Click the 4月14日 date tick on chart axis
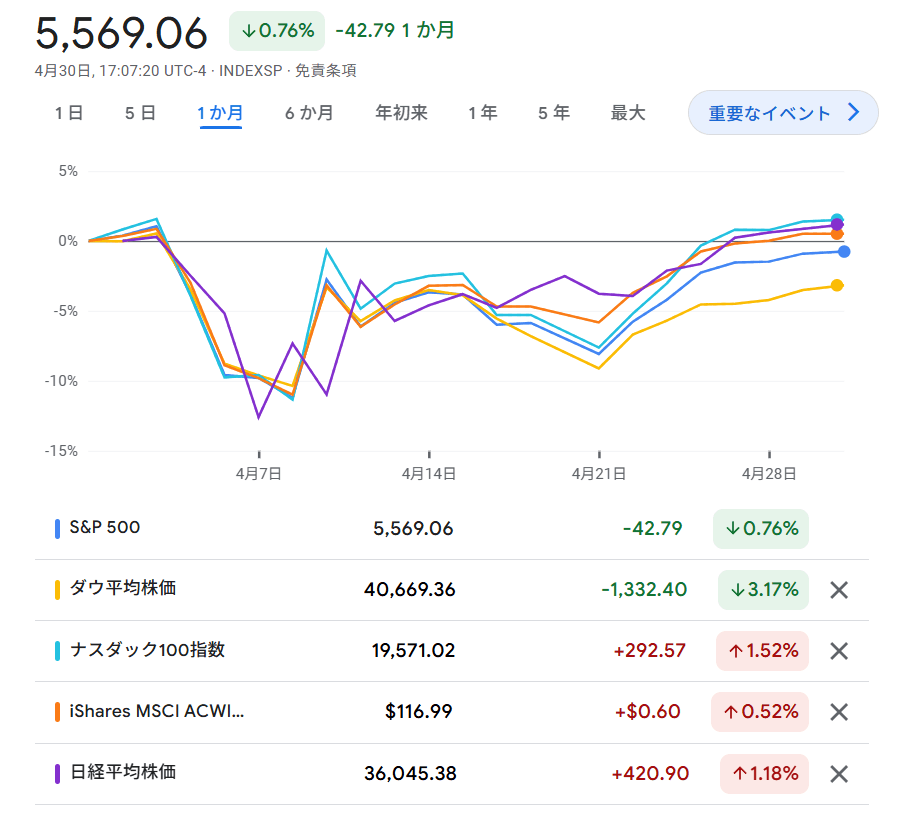Viewport: 901px width, 813px height. (429, 473)
